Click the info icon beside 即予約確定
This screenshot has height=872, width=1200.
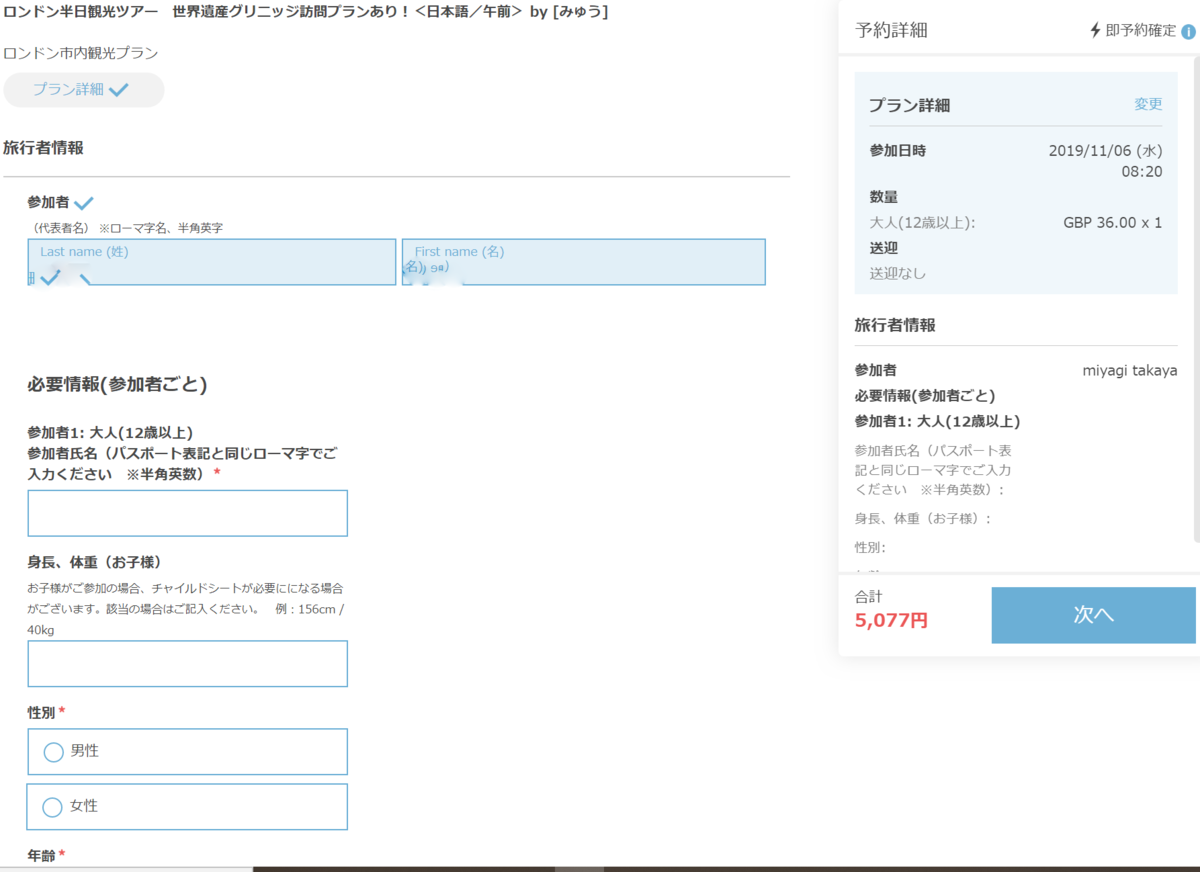(x=1190, y=30)
